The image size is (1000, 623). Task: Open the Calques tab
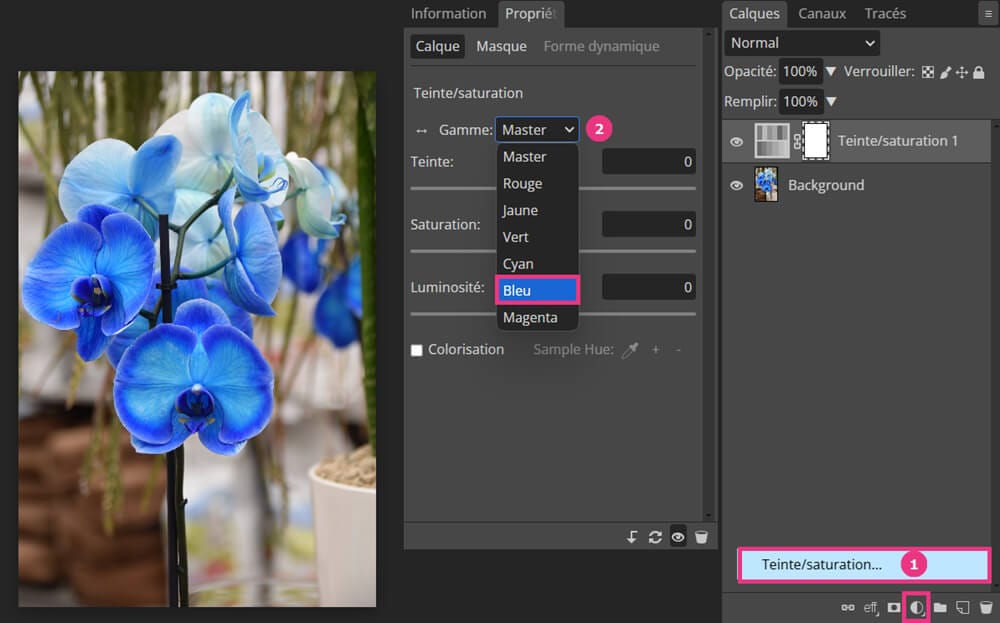[754, 13]
